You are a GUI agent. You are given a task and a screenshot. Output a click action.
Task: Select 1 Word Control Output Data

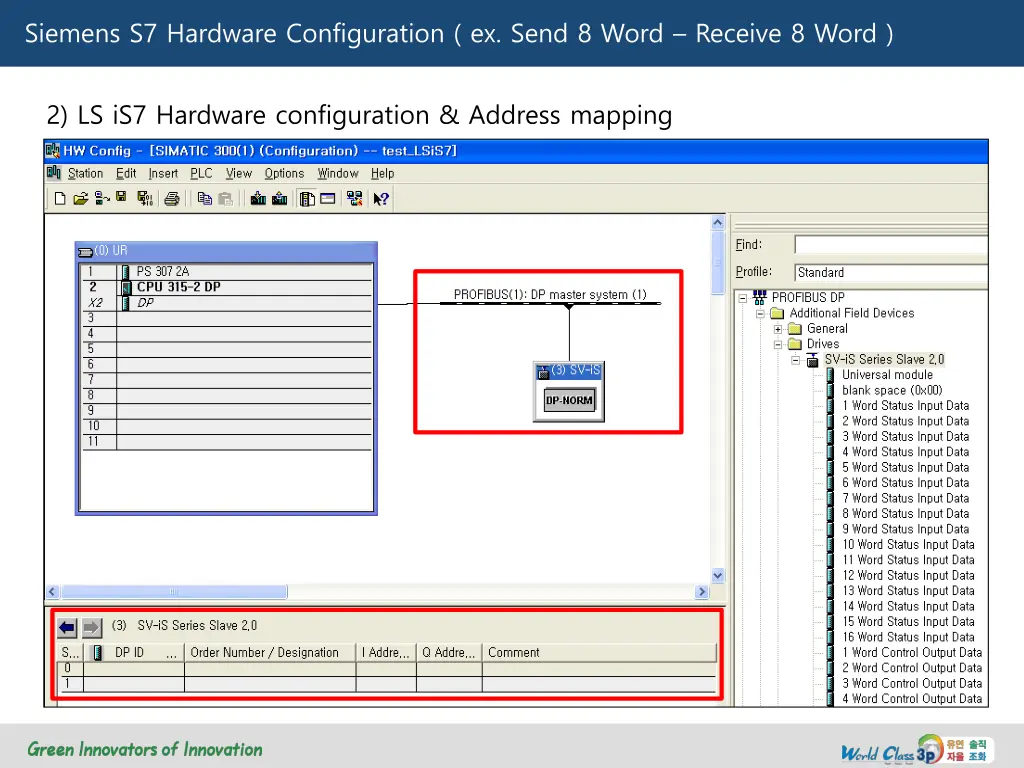(x=912, y=652)
